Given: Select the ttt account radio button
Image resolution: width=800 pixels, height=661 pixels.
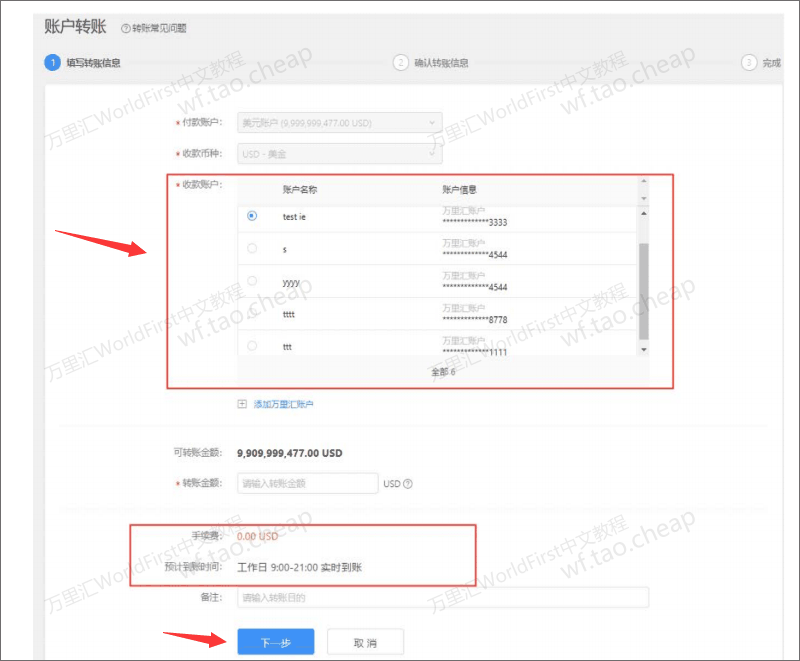Looking at the screenshot, I should (252, 346).
